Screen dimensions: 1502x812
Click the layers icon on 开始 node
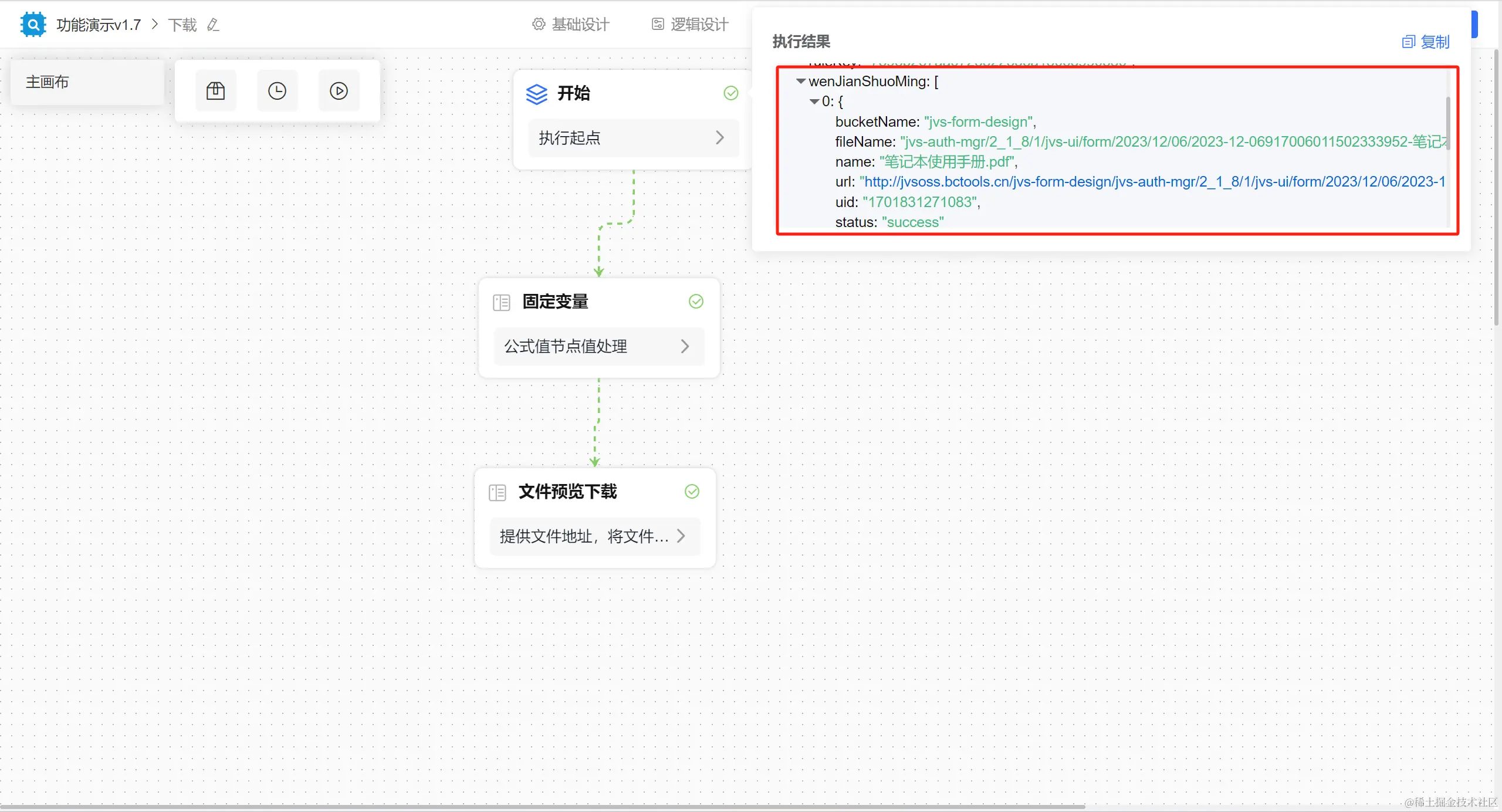click(x=536, y=94)
